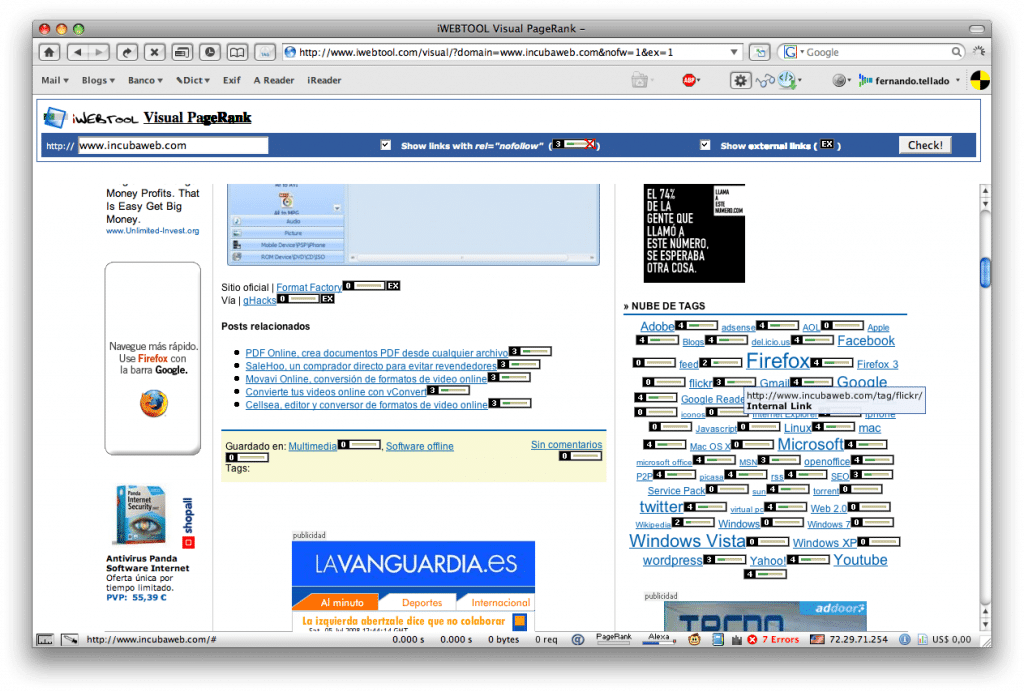The height and width of the screenshot is (692, 1024).
Task: Go to the browser home page
Action: [x=49, y=52]
